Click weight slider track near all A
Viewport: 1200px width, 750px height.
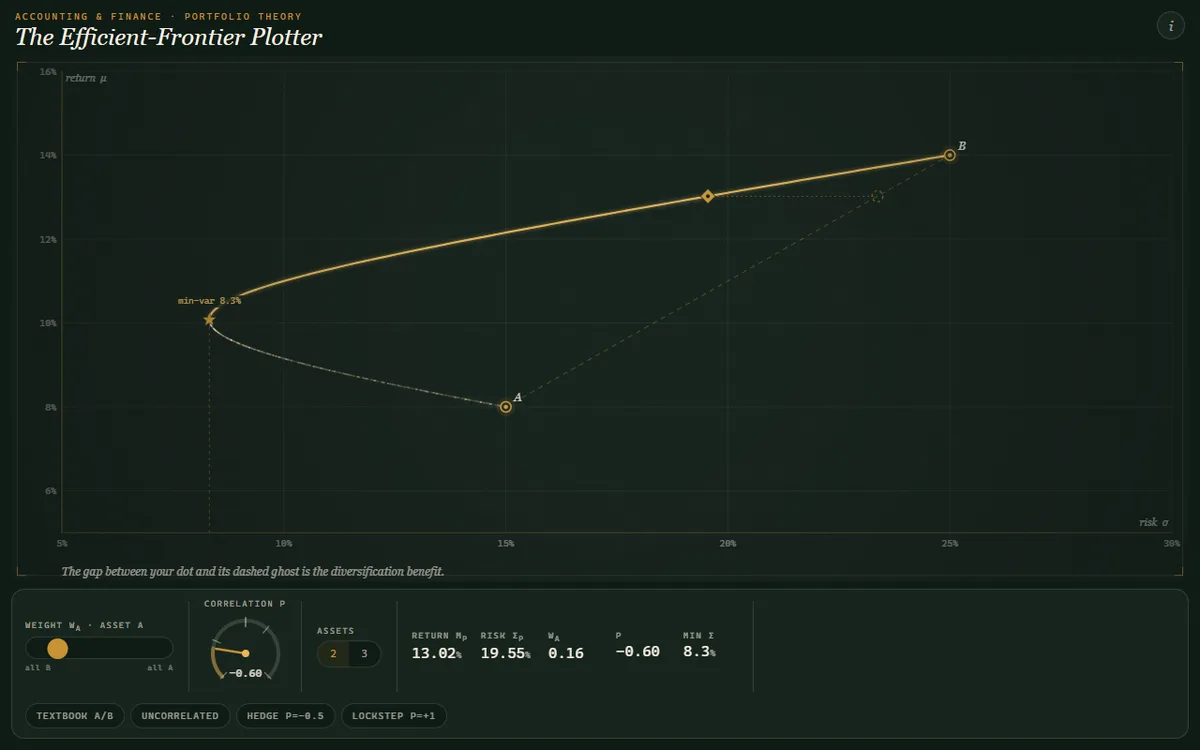point(160,648)
